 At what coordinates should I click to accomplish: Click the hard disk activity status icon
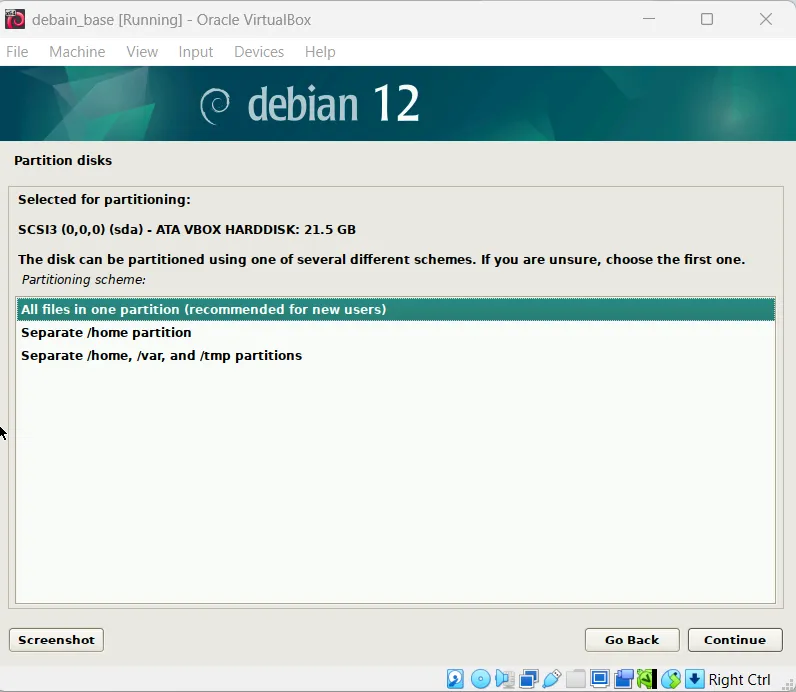click(455, 679)
